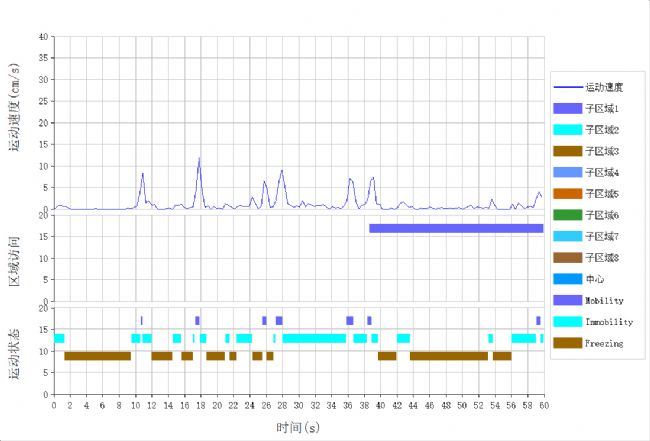The image size is (650, 441).
Task: Select the 子区域6 green legend swatch
Action: click(x=568, y=215)
